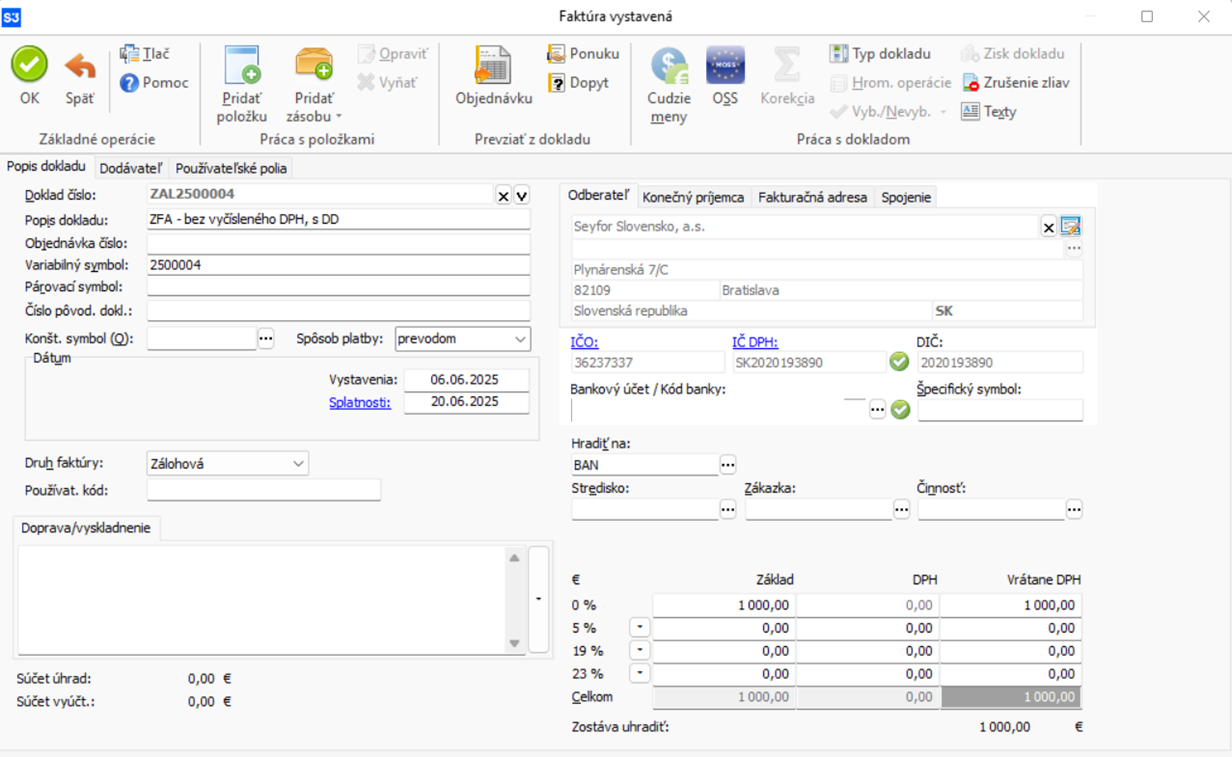
Task: Confirm the invoice with the green OK icon
Action: (x=29, y=65)
